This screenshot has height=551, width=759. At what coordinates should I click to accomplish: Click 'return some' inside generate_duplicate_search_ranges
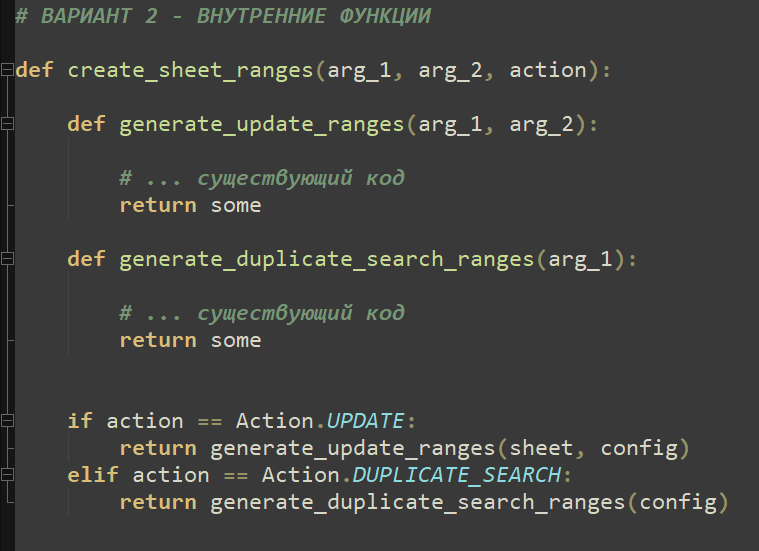[190, 340]
